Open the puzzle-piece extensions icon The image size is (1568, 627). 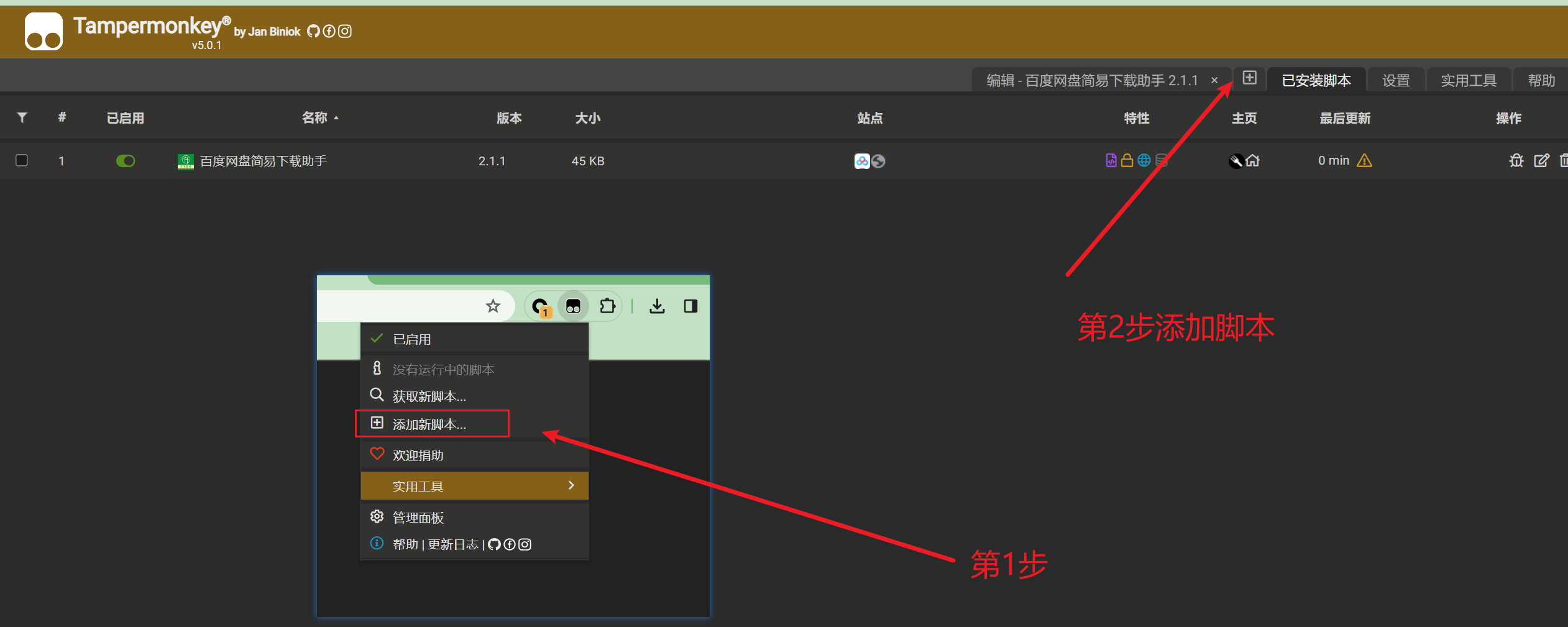607,306
